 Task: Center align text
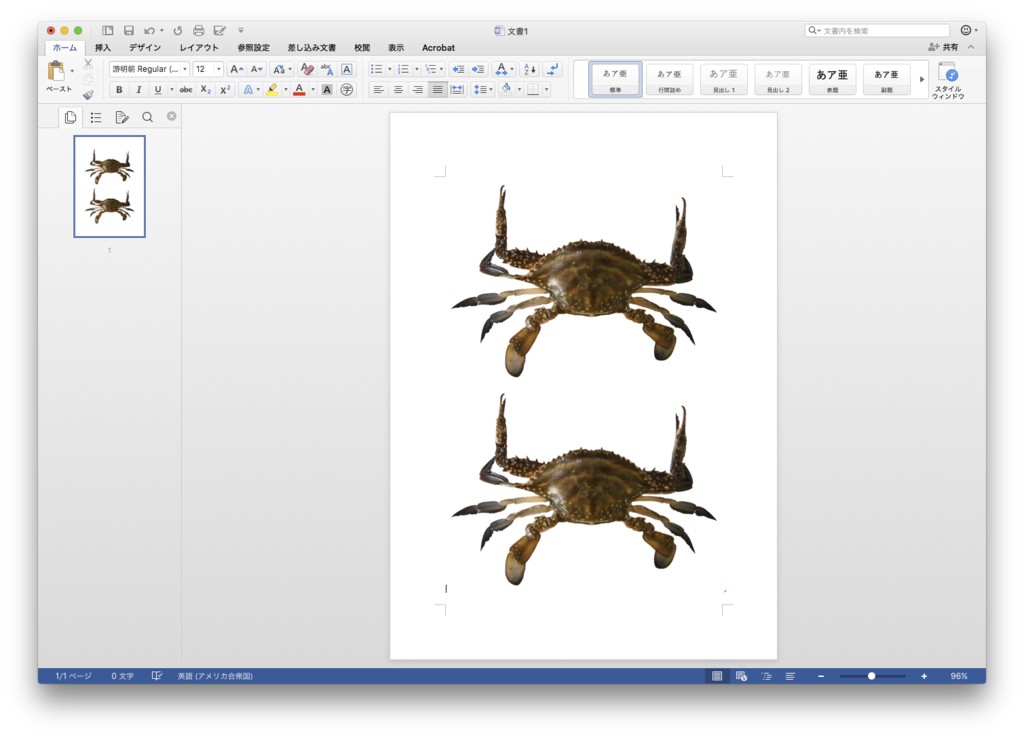coord(398,89)
